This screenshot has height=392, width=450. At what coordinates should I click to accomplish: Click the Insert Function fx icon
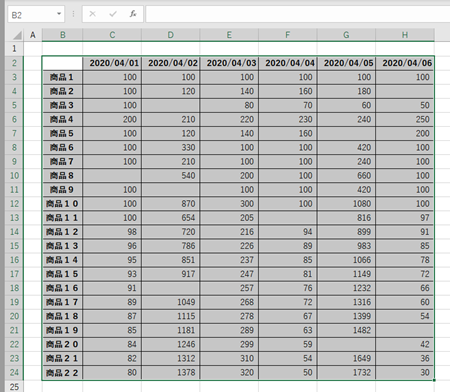click(x=133, y=14)
